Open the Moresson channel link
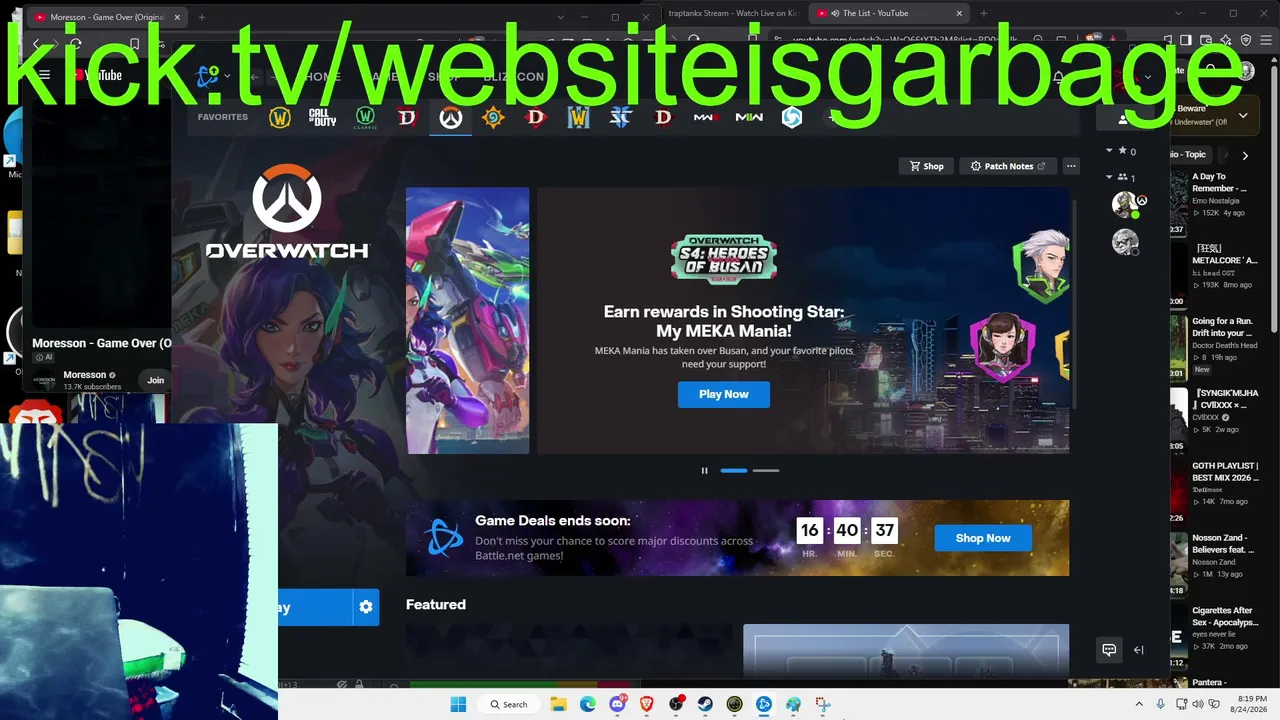Image resolution: width=1280 pixels, height=720 pixels. click(x=84, y=375)
